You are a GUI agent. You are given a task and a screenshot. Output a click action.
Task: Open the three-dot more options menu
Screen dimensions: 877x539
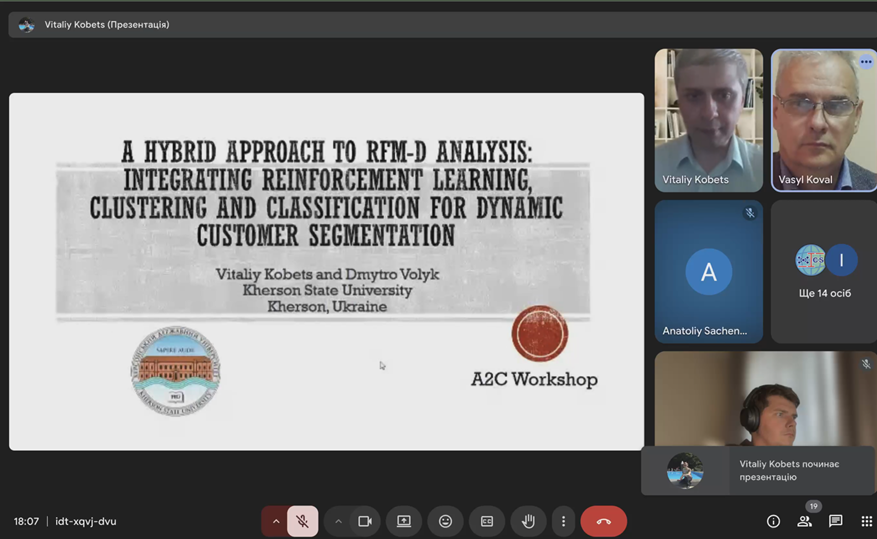563,521
